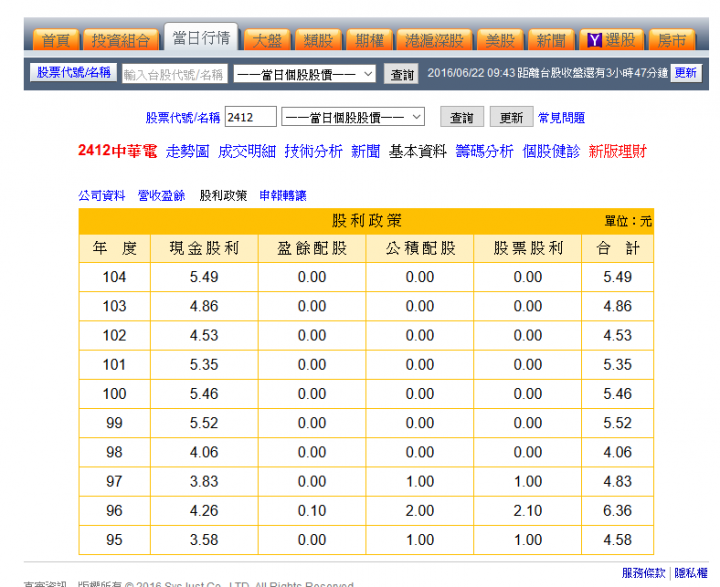Click 更新 button next to market time

click(686, 73)
